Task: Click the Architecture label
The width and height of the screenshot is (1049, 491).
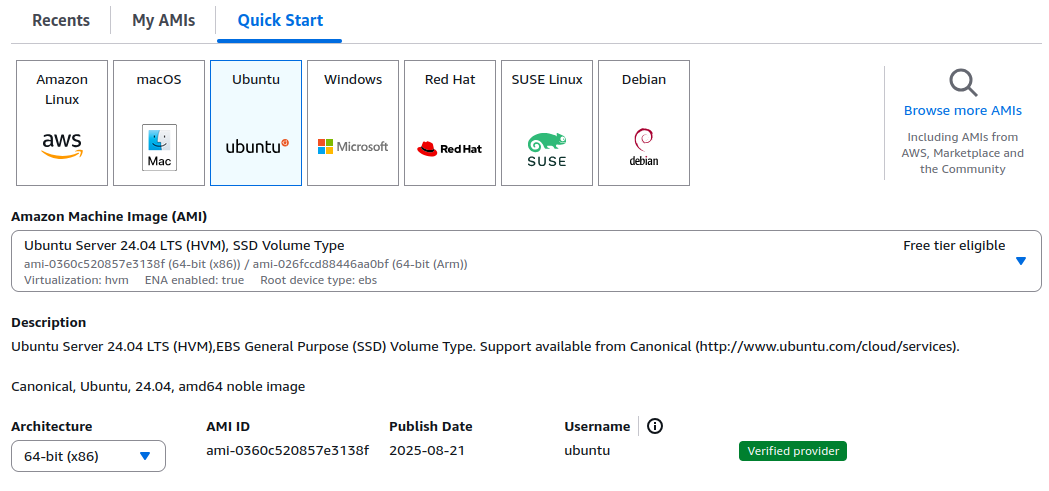Action: (x=52, y=426)
